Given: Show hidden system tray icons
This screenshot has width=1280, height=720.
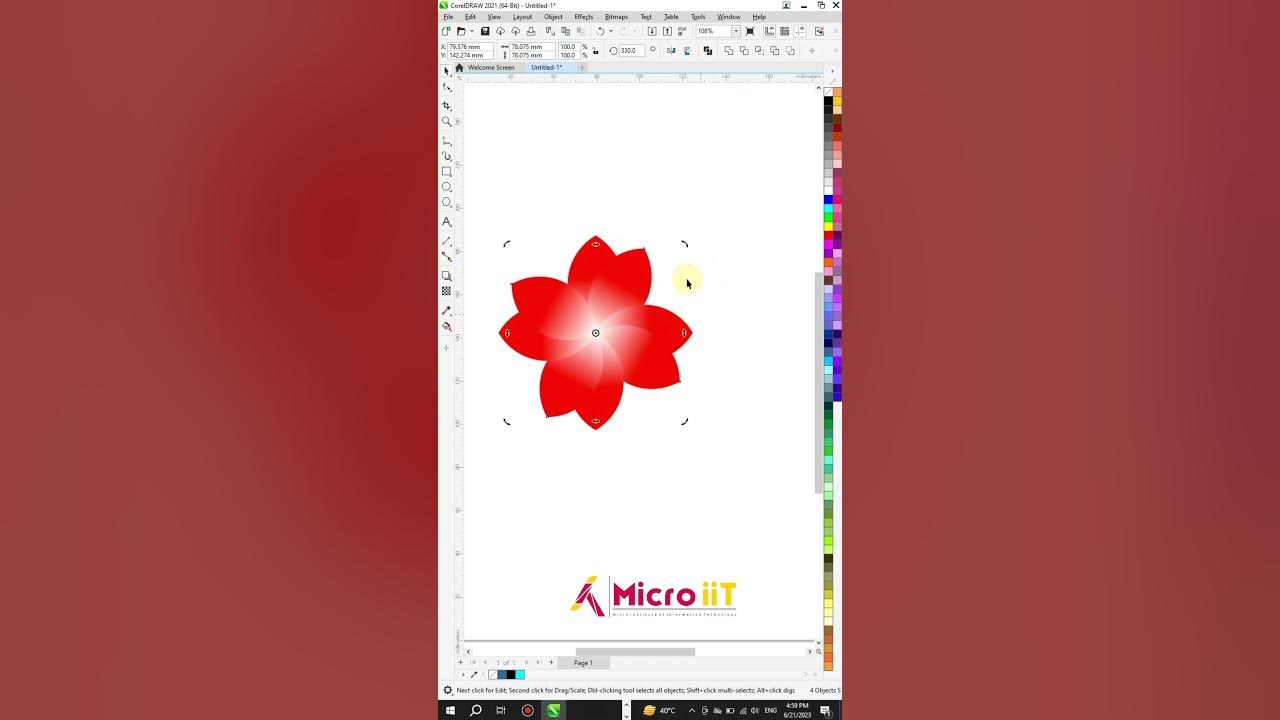Looking at the screenshot, I should (691, 710).
